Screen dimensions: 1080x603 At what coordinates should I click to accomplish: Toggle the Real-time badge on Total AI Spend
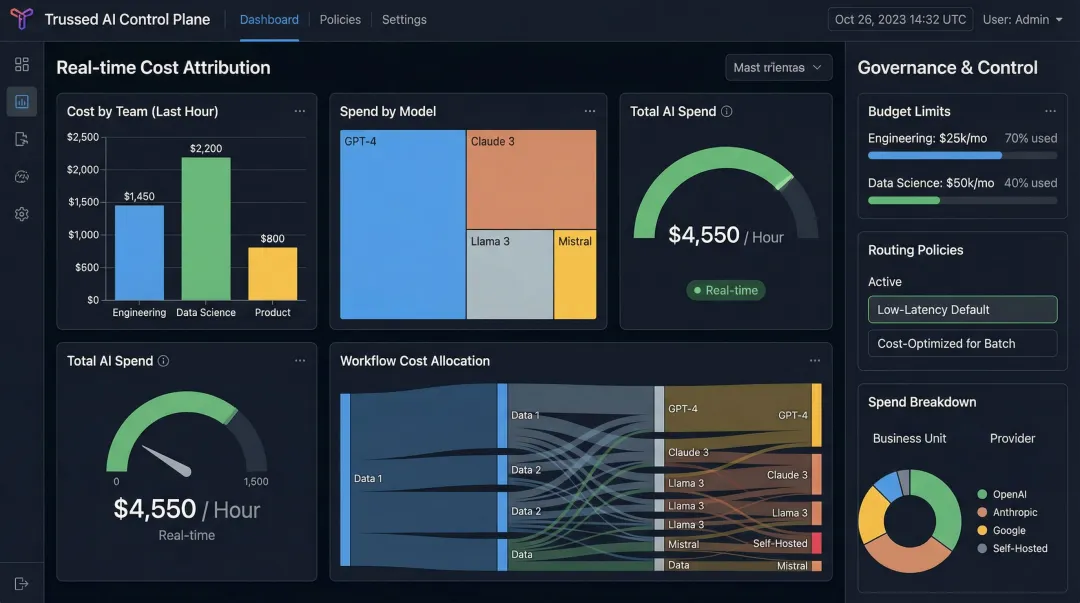pyautogui.click(x=725, y=290)
